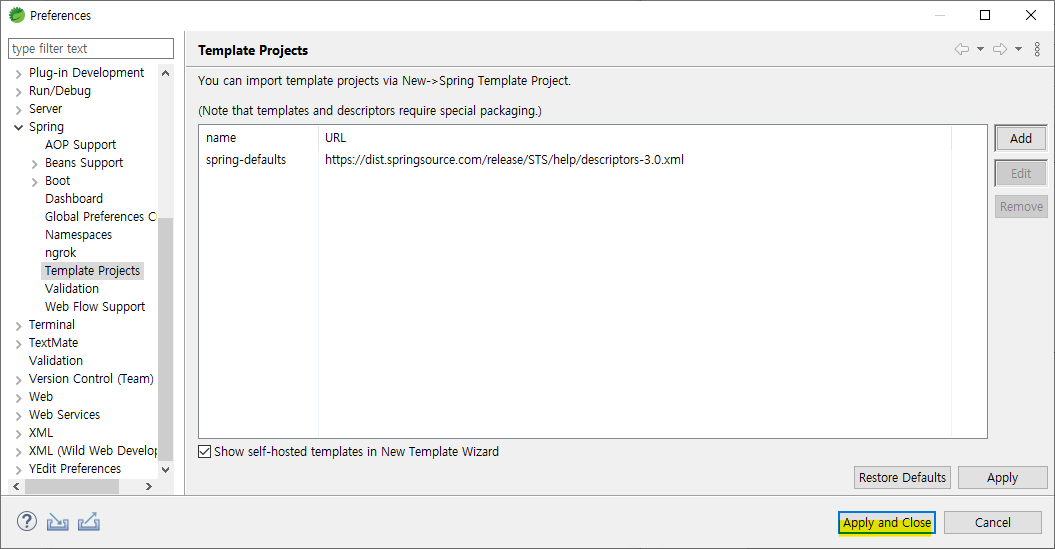1055x549 pixels.
Task: Select ngrok preference page
Action: coord(61,253)
